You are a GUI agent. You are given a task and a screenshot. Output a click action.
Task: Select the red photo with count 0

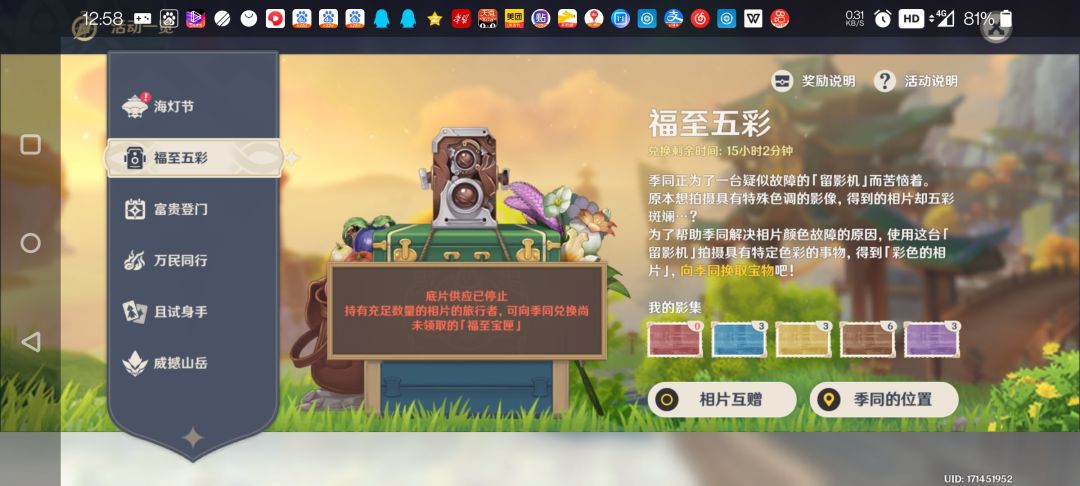click(675, 339)
